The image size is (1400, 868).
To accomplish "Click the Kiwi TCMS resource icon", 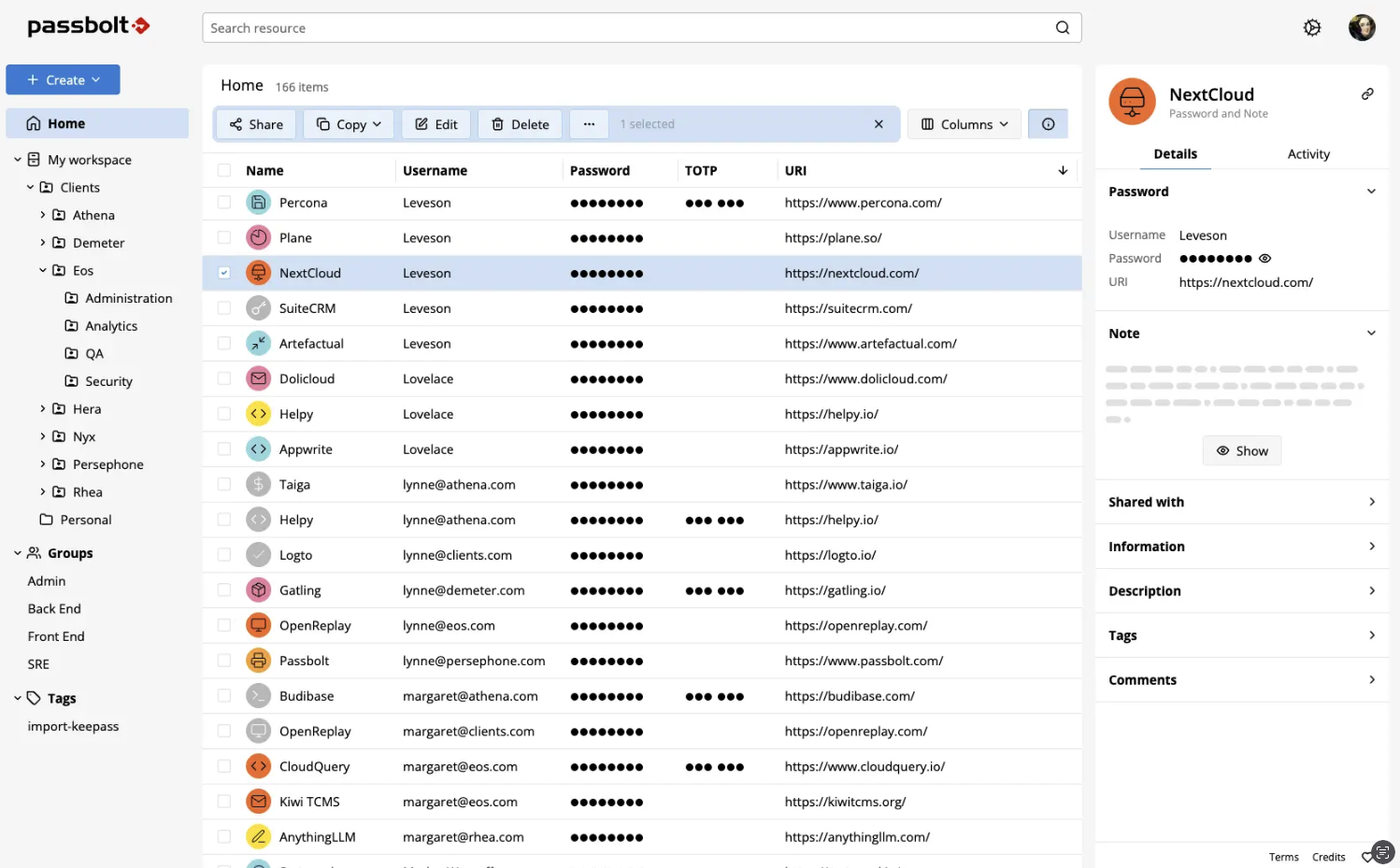I will (259, 802).
